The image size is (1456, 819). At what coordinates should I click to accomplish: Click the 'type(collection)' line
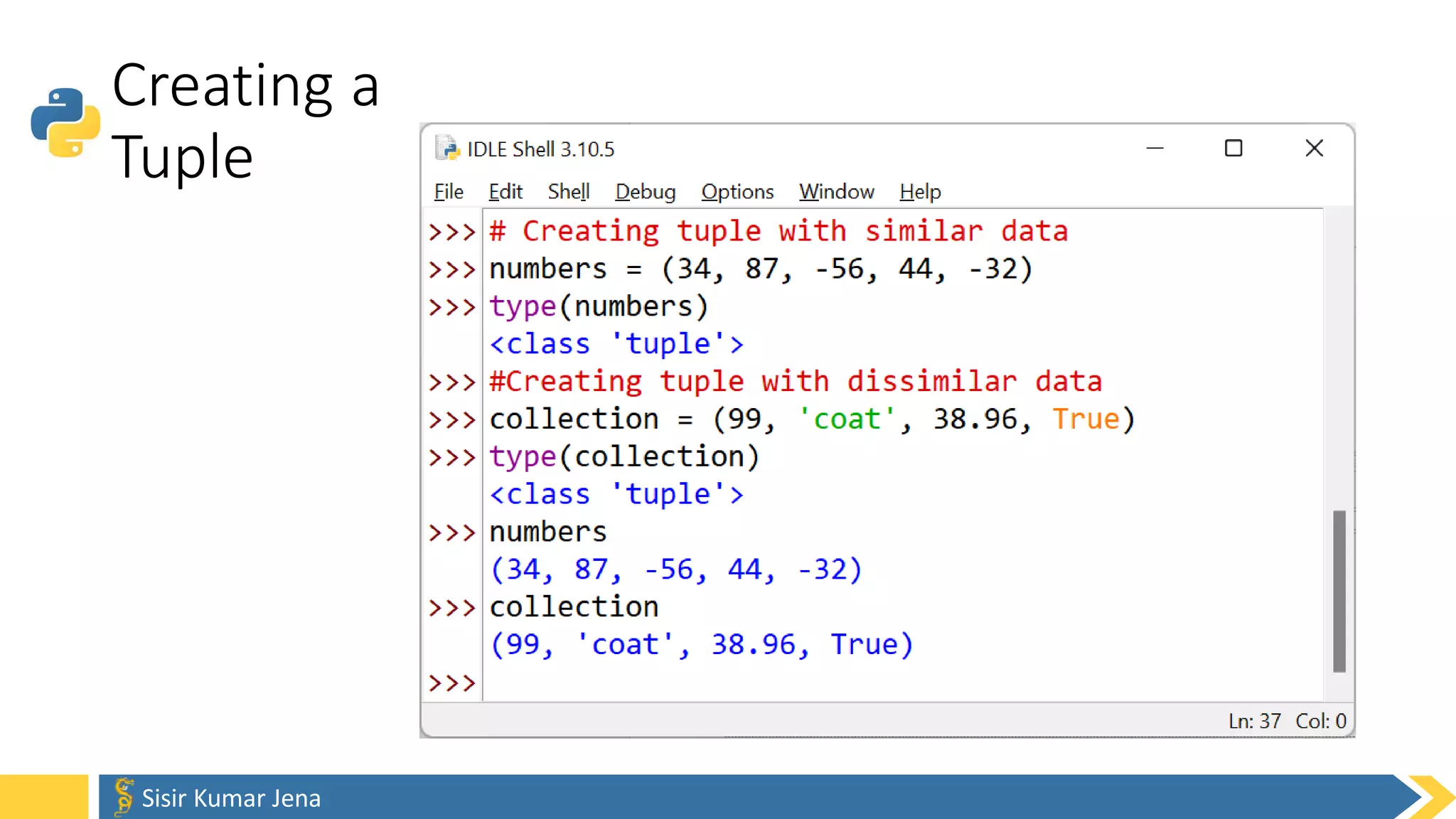pos(624,456)
